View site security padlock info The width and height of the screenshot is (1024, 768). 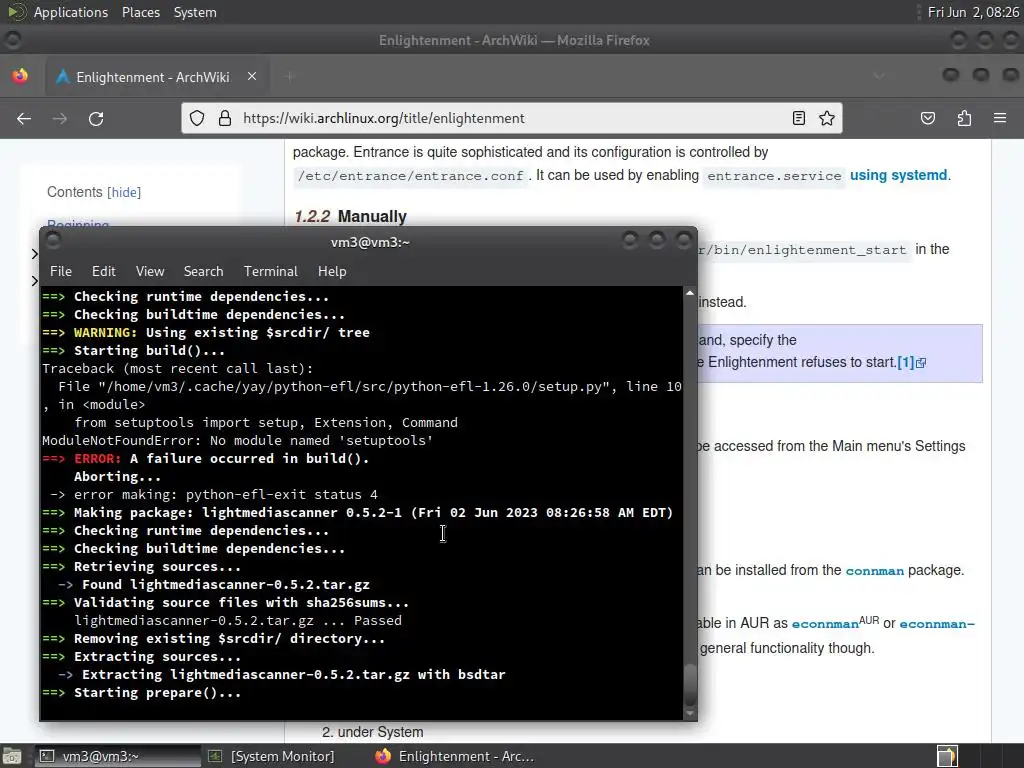(225, 118)
